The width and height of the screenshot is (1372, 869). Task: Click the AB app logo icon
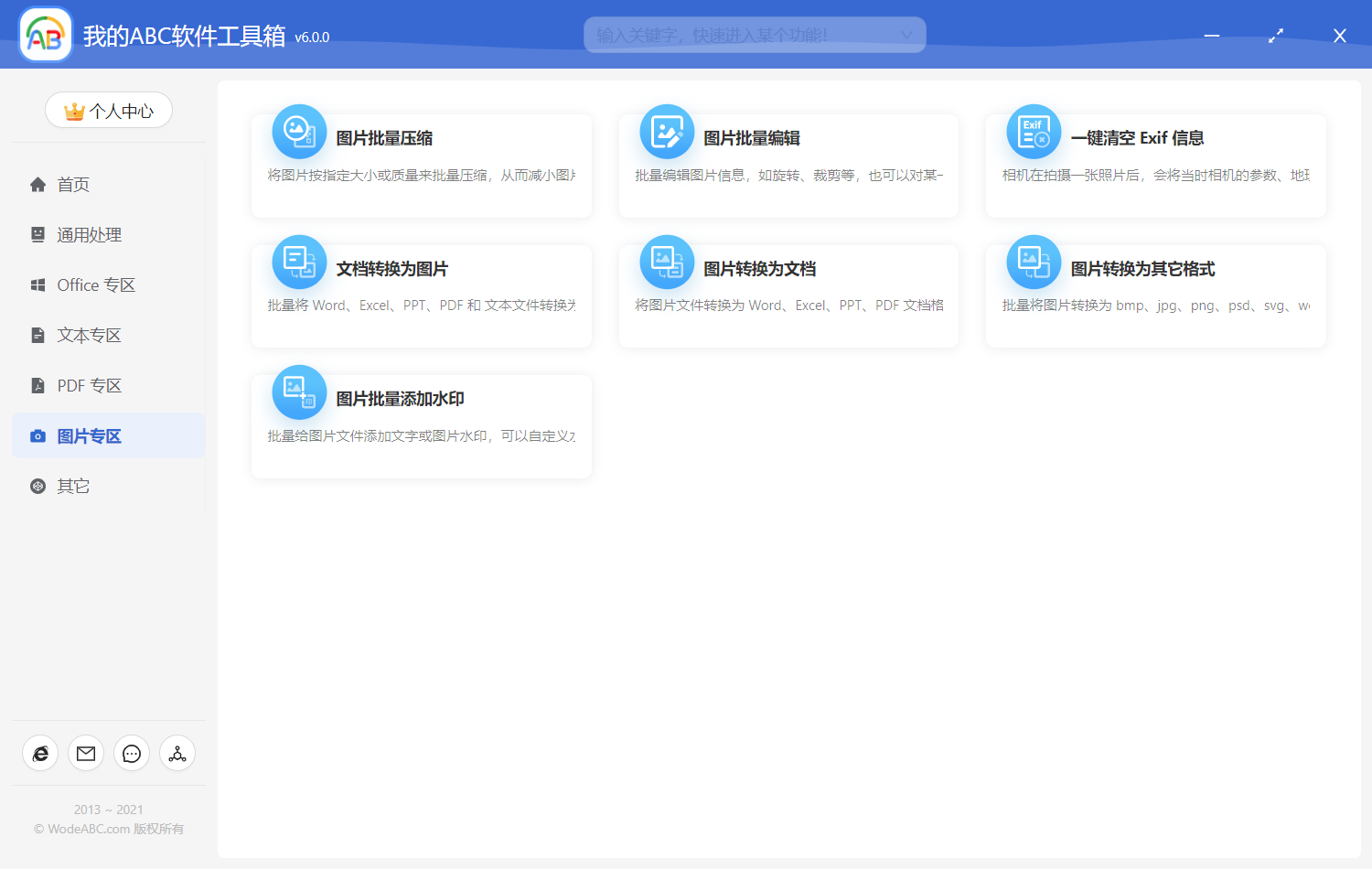(46, 35)
